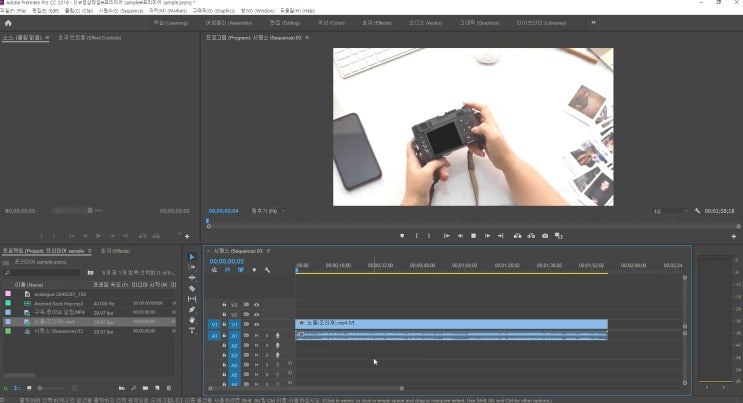Export a frame with the camera icon
Viewport: 743px width, 403px height.
(545, 236)
